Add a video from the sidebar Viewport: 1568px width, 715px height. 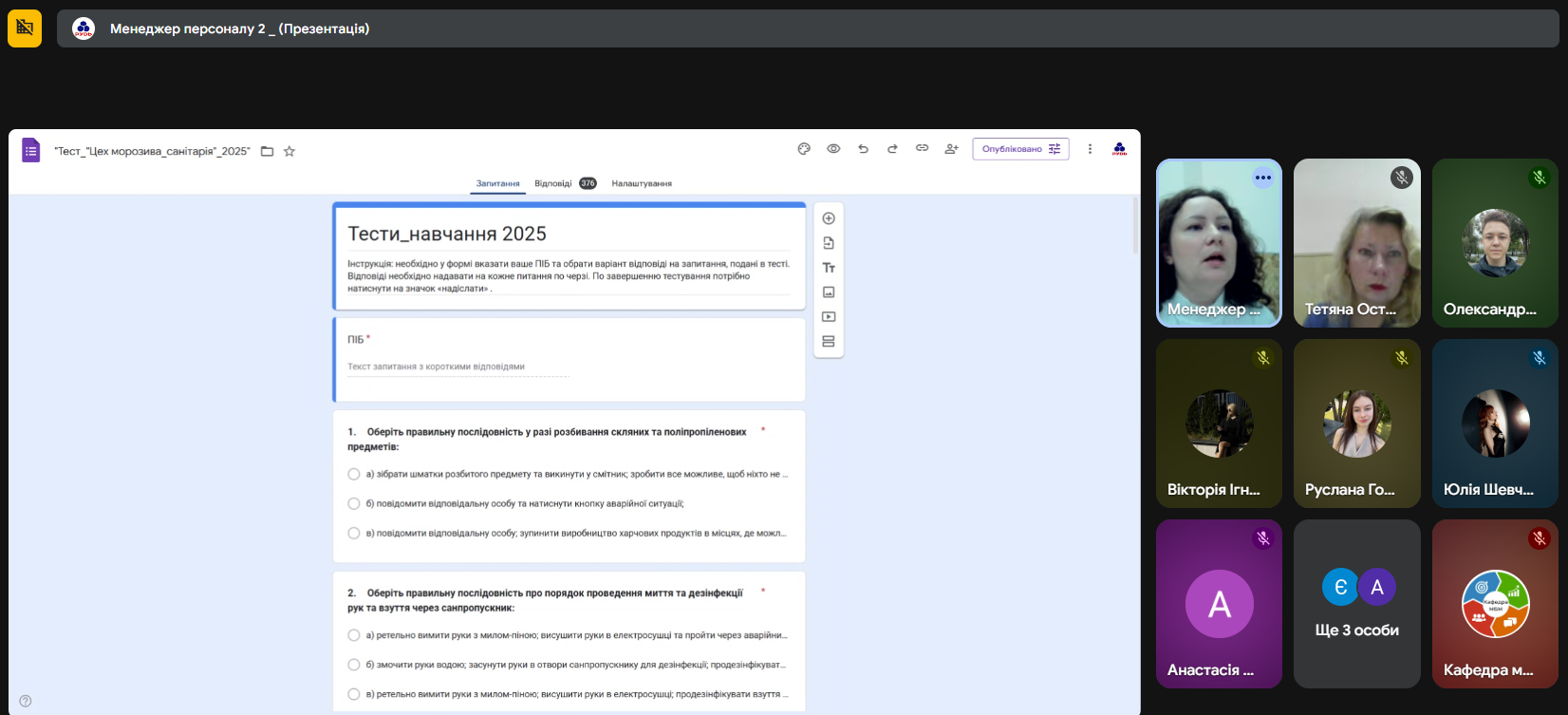829,317
